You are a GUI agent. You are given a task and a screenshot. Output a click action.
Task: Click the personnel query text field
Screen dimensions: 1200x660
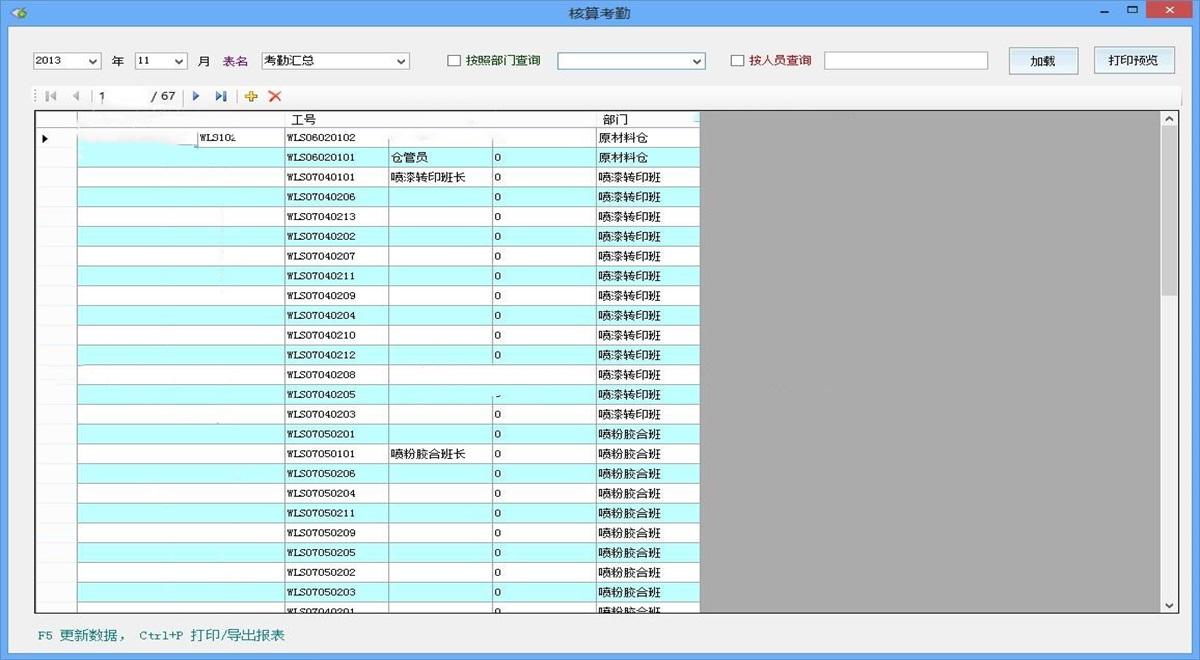[905, 61]
